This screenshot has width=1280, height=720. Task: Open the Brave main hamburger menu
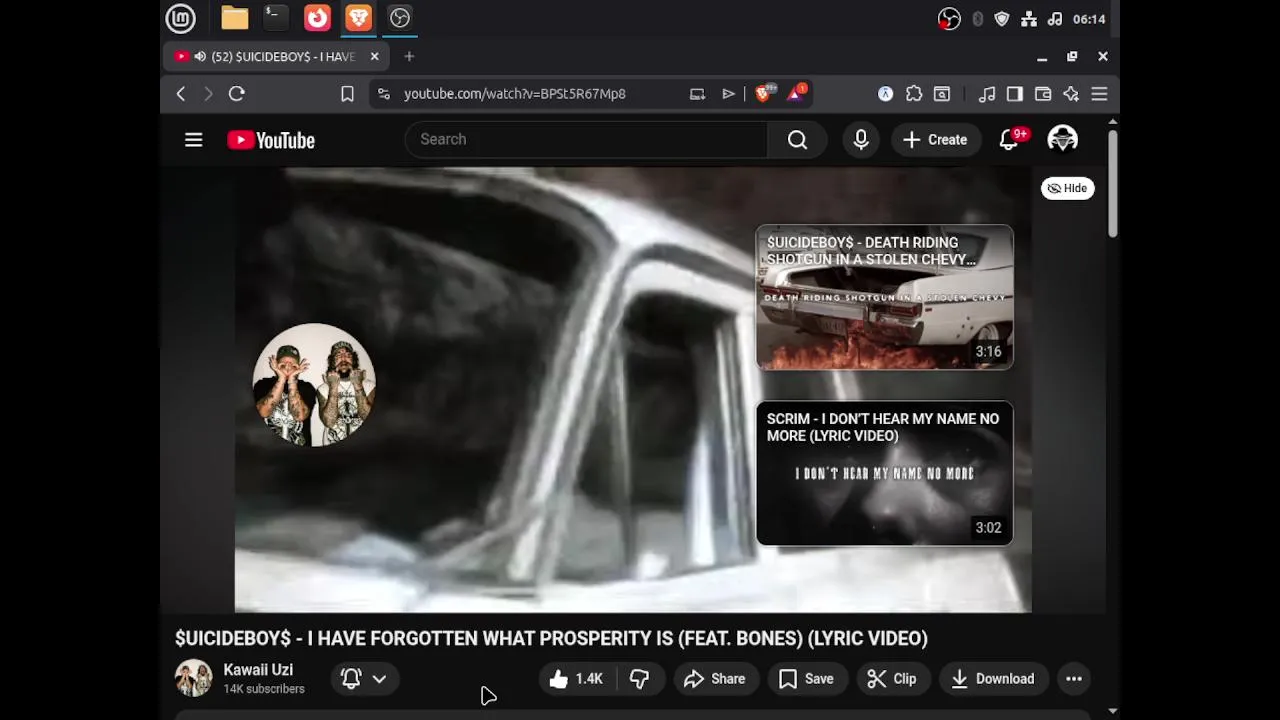point(1099,94)
